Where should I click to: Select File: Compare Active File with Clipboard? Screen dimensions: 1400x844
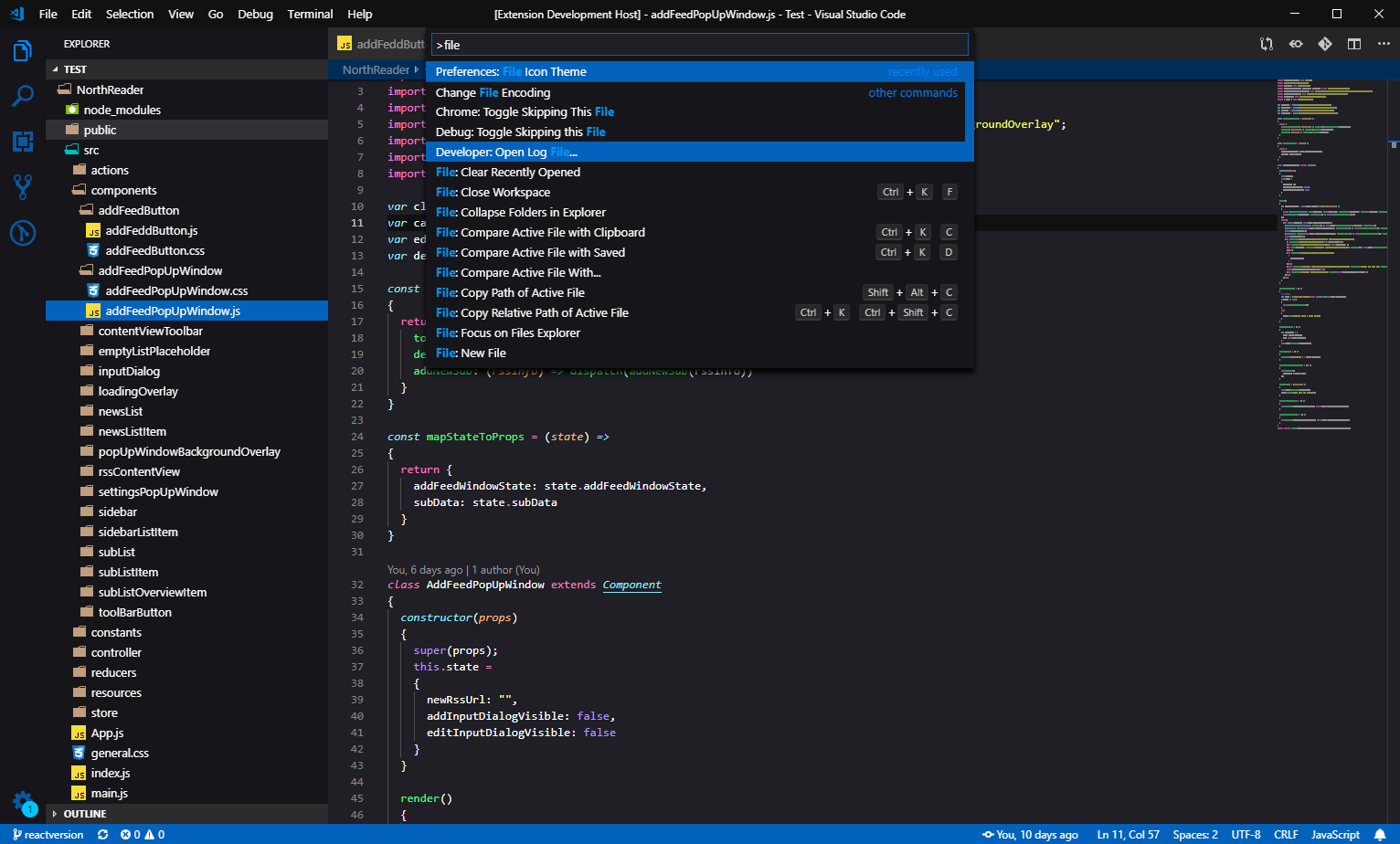pos(699,232)
